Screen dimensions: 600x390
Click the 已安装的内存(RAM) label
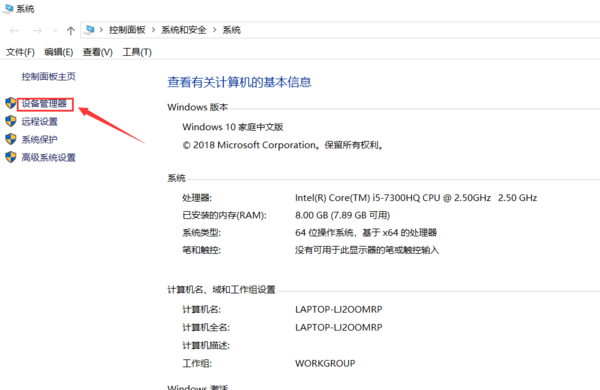click(224, 215)
